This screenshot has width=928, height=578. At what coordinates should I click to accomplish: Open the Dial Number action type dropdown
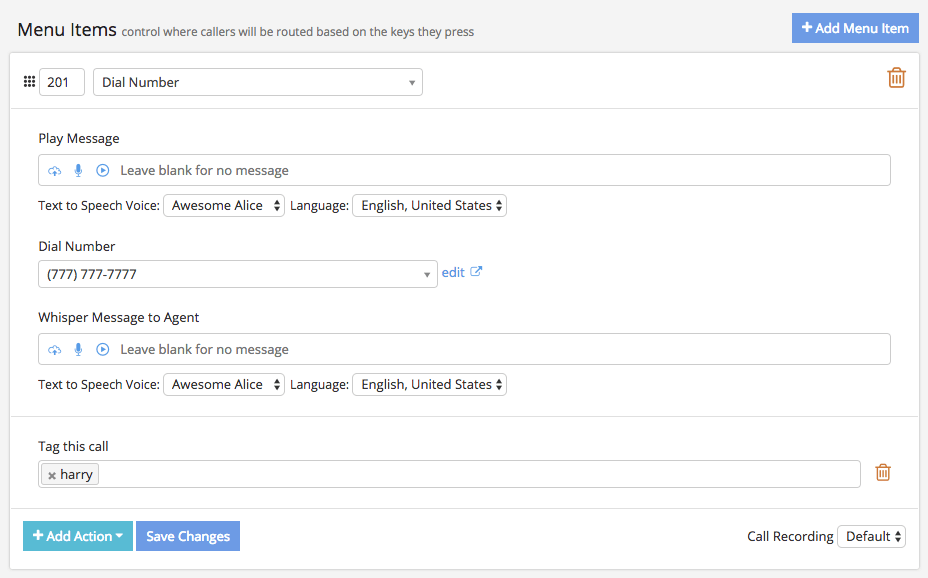(x=257, y=82)
